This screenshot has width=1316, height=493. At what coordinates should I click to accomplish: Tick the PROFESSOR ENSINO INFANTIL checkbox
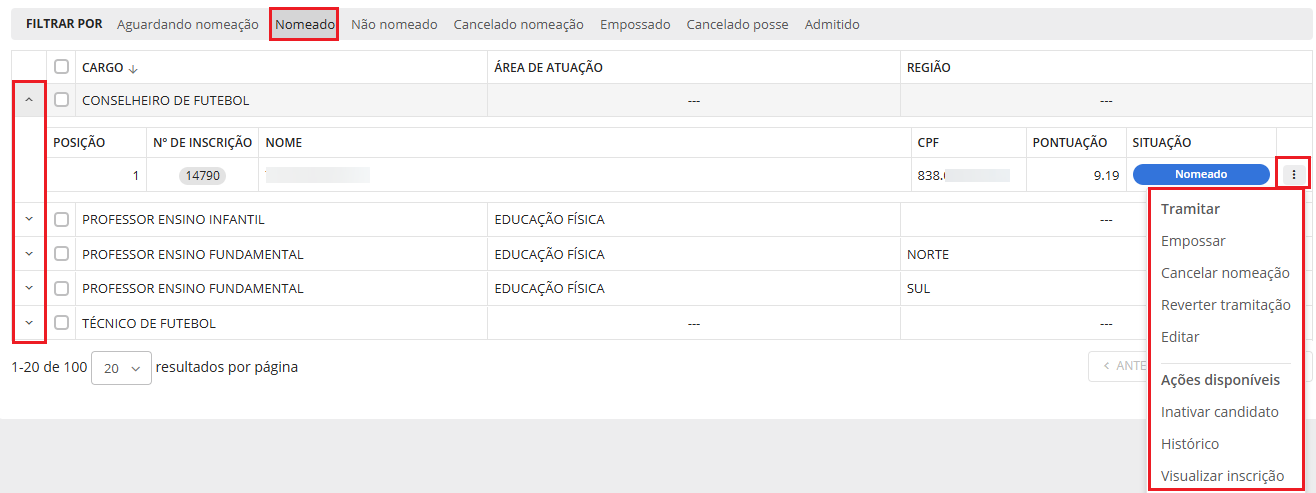coord(62,219)
